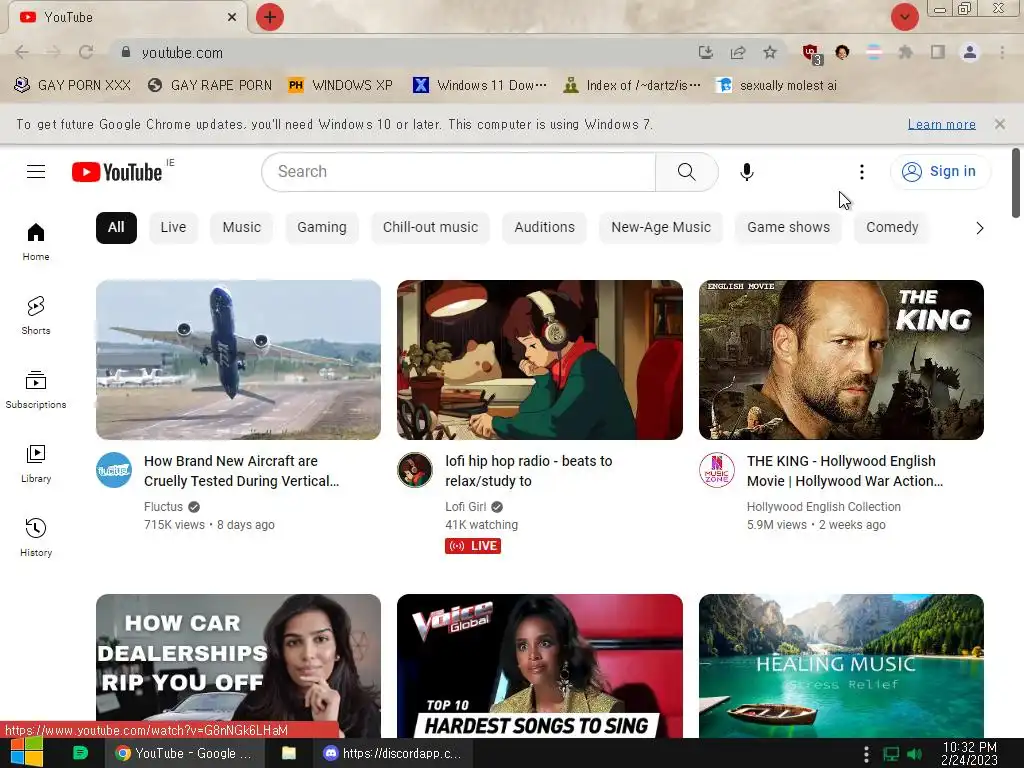The height and width of the screenshot is (768, 1024).
Task: Select the Gaming filter chip
Action: coord(321,227)
